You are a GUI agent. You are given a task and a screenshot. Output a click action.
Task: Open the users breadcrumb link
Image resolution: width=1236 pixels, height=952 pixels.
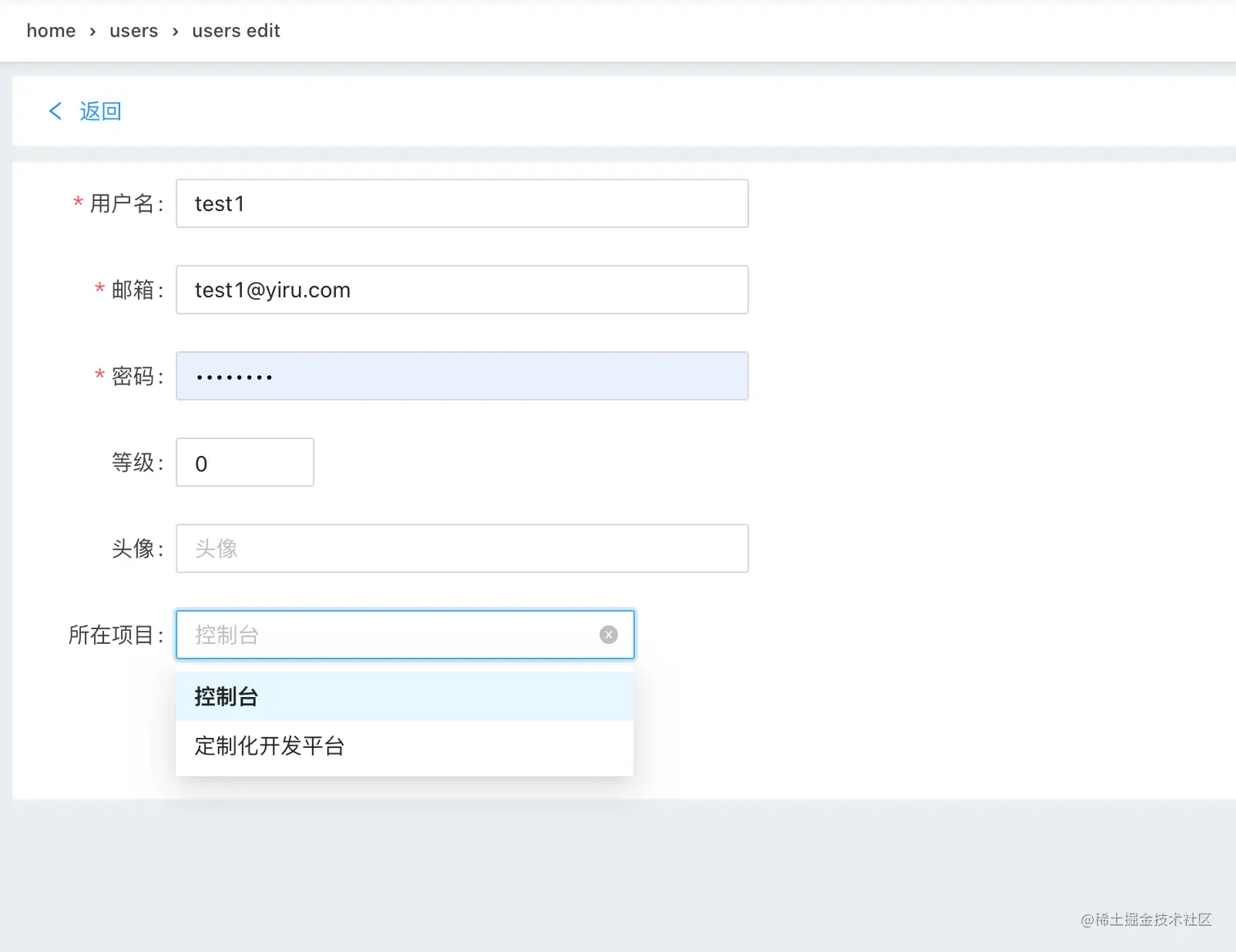point(133,31)
